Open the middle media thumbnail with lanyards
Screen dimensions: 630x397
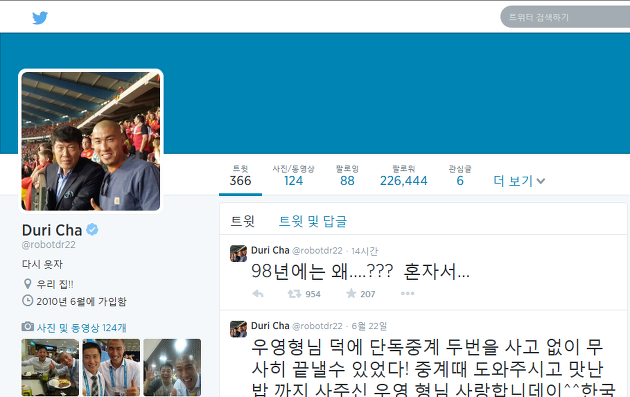111,367
